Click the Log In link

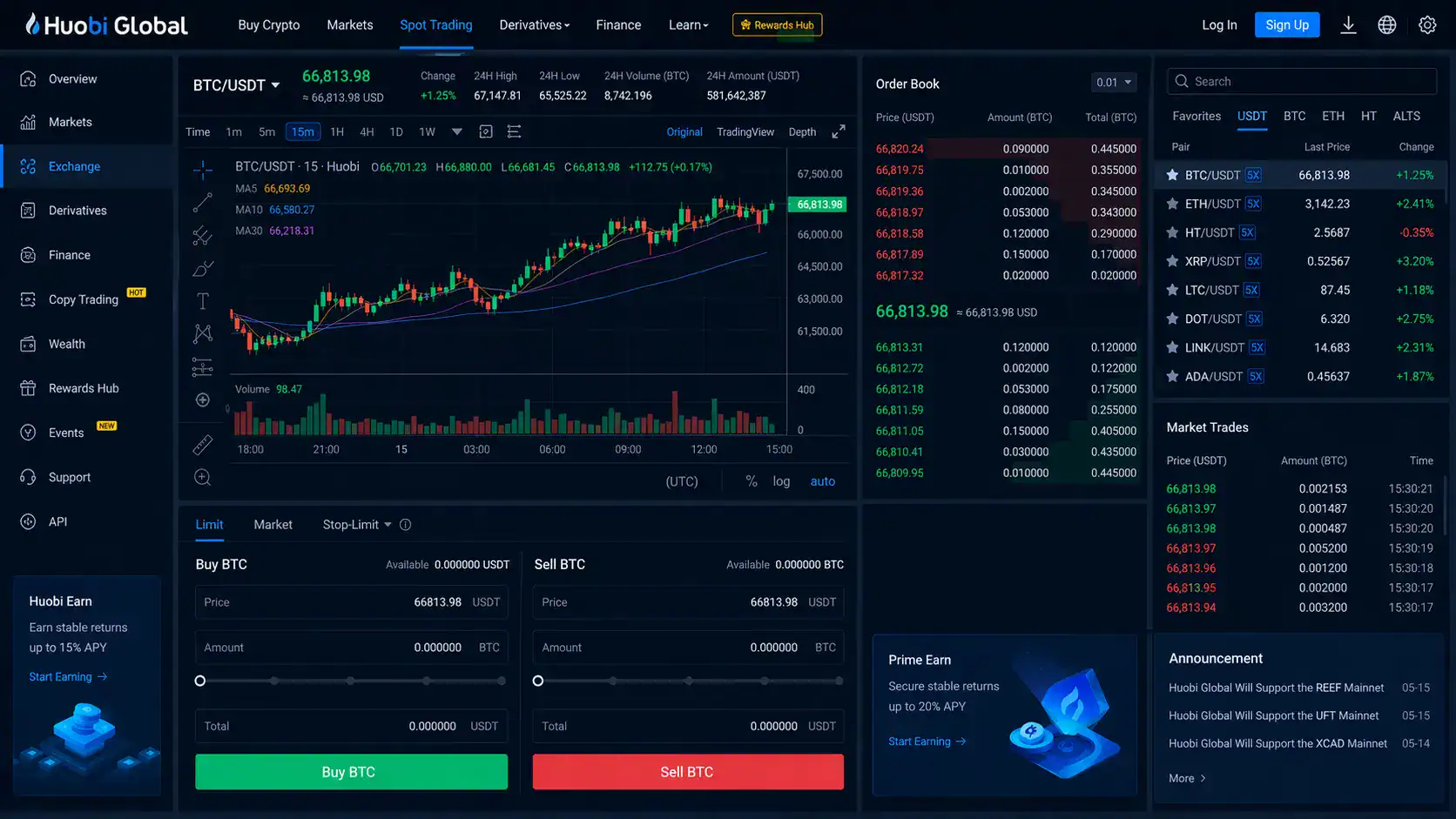[1219, 25]
